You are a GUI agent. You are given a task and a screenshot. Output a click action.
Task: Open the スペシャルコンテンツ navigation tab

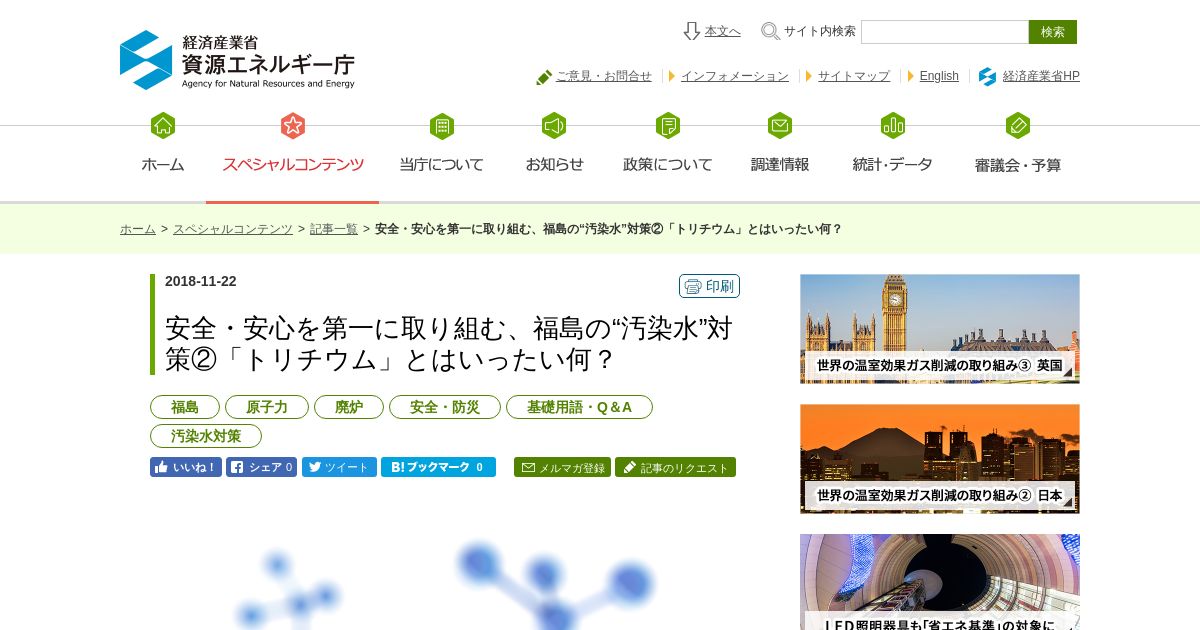[x=293, y=165]
